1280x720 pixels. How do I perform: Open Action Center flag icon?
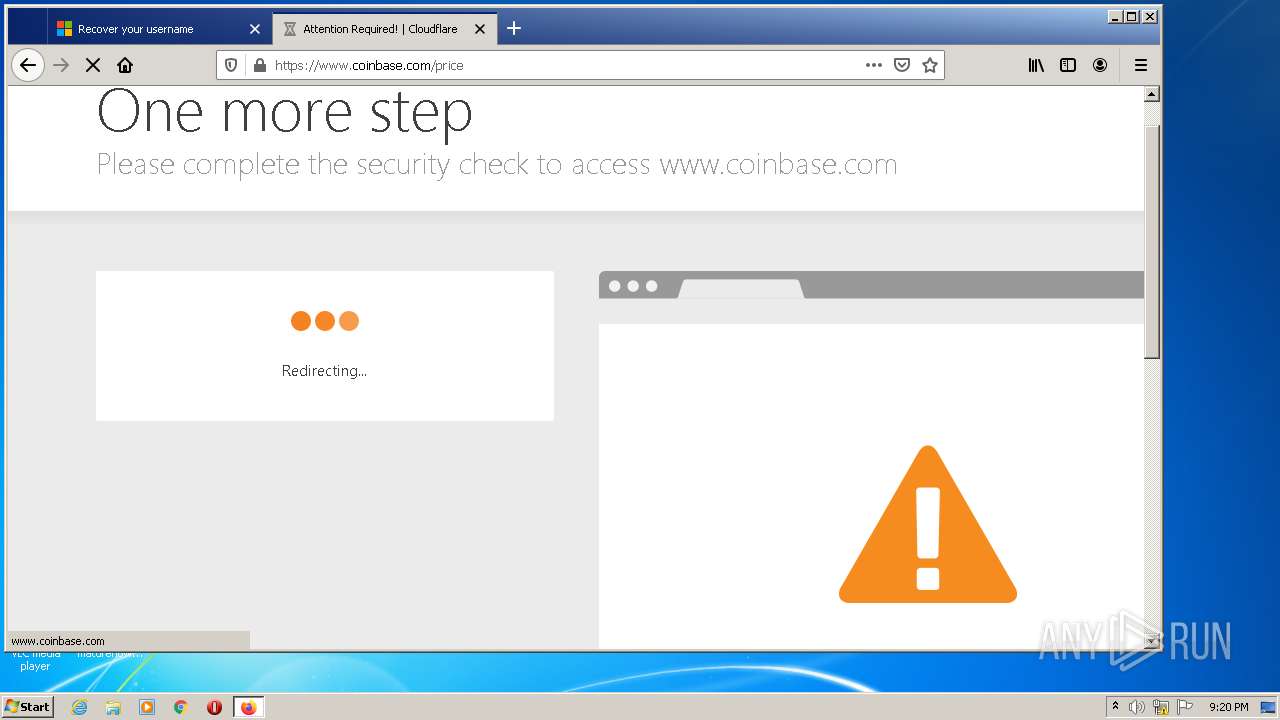1185,707
